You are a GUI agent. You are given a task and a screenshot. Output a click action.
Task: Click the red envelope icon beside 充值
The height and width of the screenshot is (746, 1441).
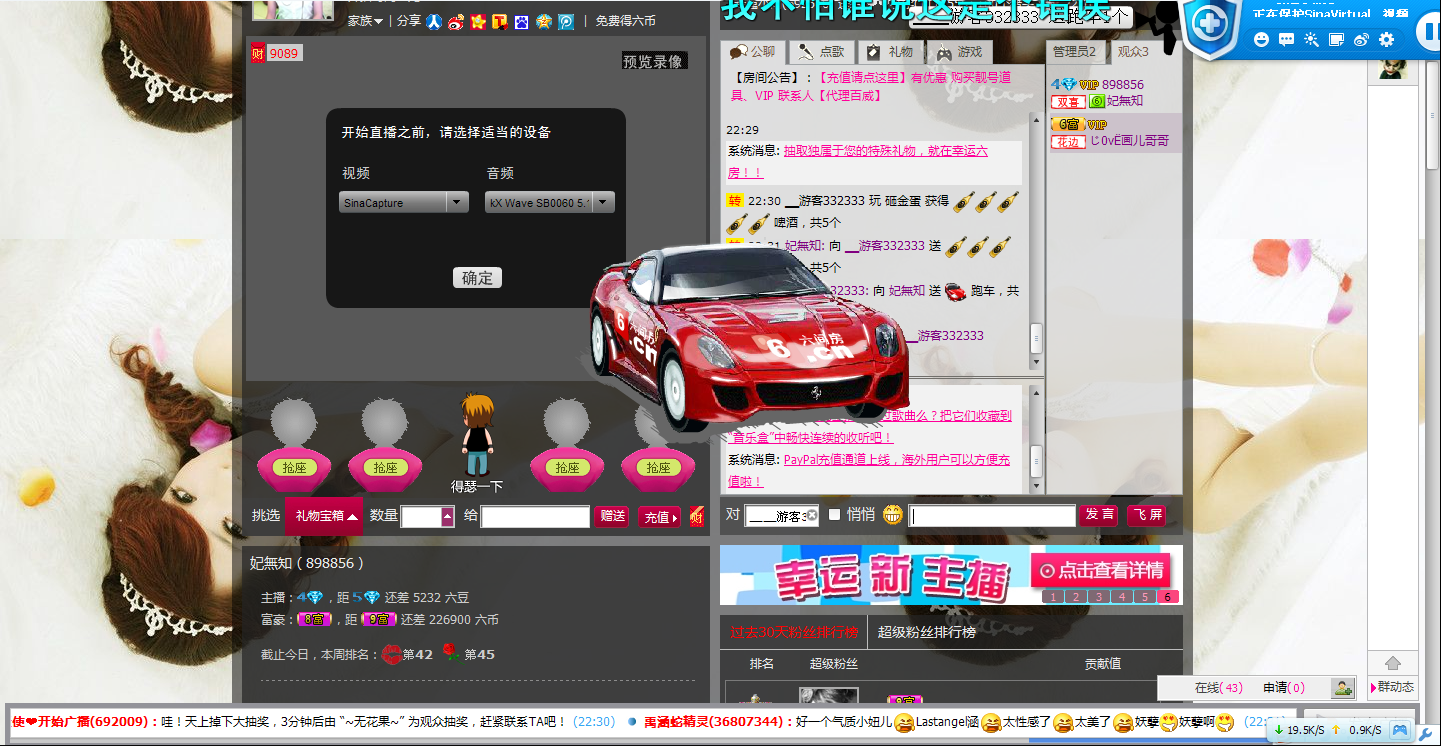(x=696, y=516)
